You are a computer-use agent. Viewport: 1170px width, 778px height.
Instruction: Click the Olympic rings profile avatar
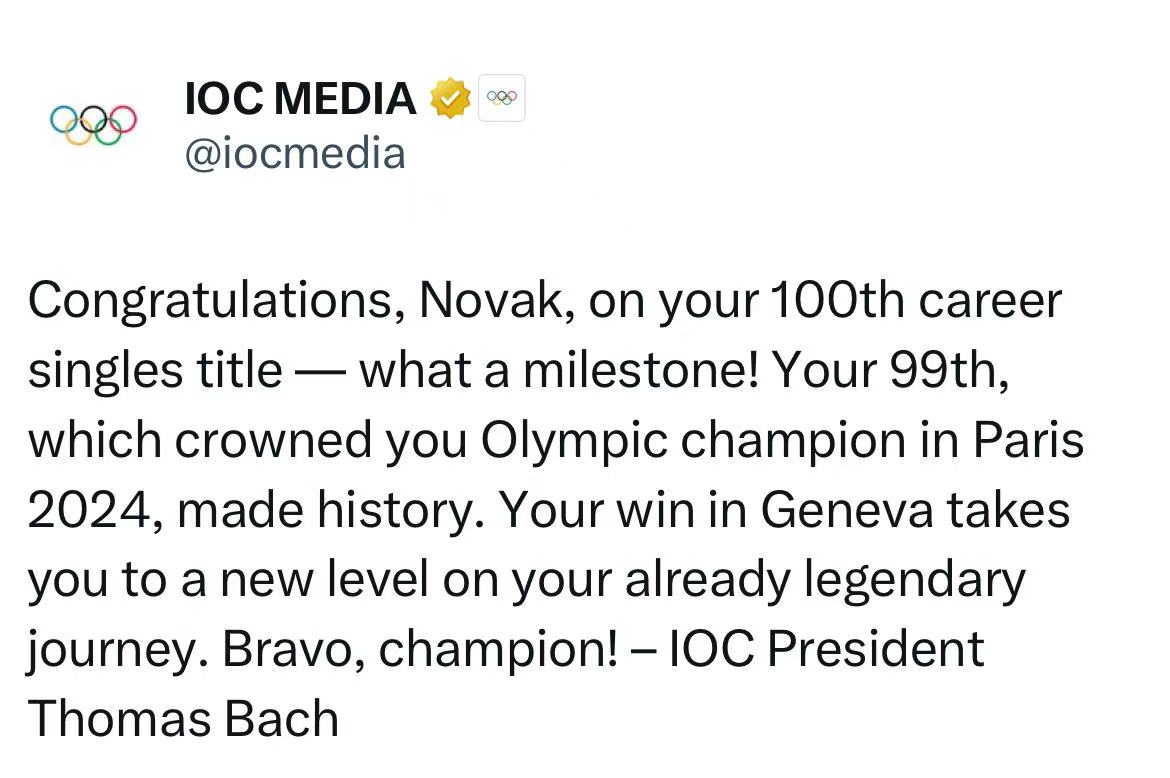[92, 124]
